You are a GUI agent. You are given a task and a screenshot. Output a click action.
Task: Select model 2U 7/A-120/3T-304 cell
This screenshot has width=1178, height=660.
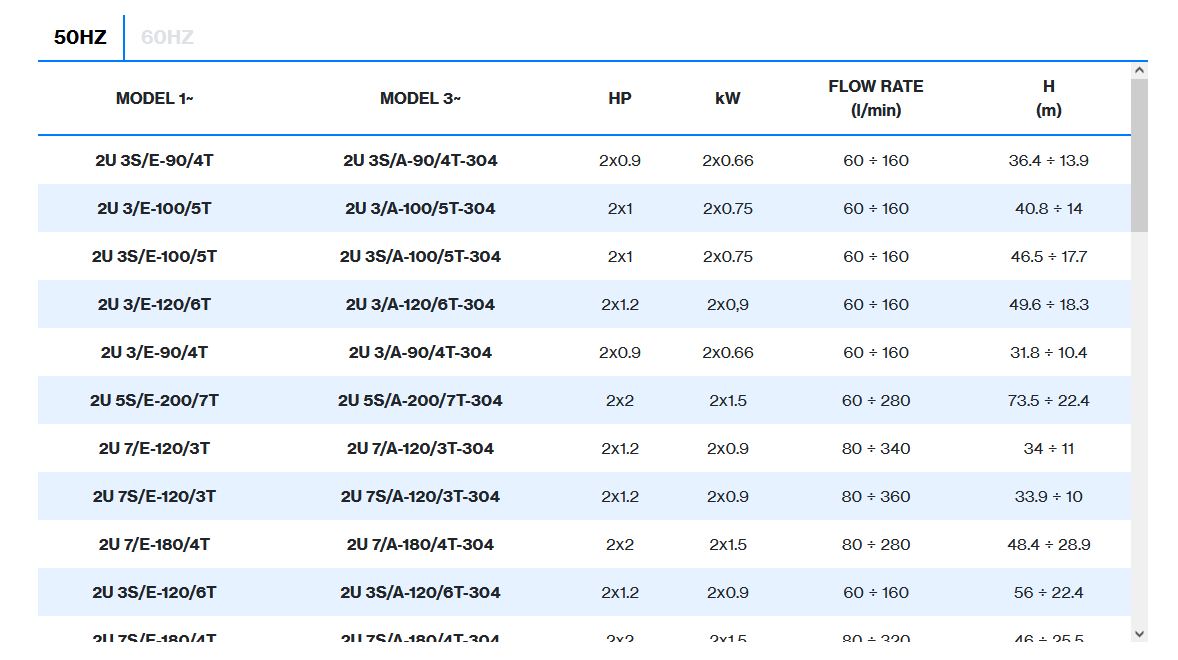[x=420, y=449]
